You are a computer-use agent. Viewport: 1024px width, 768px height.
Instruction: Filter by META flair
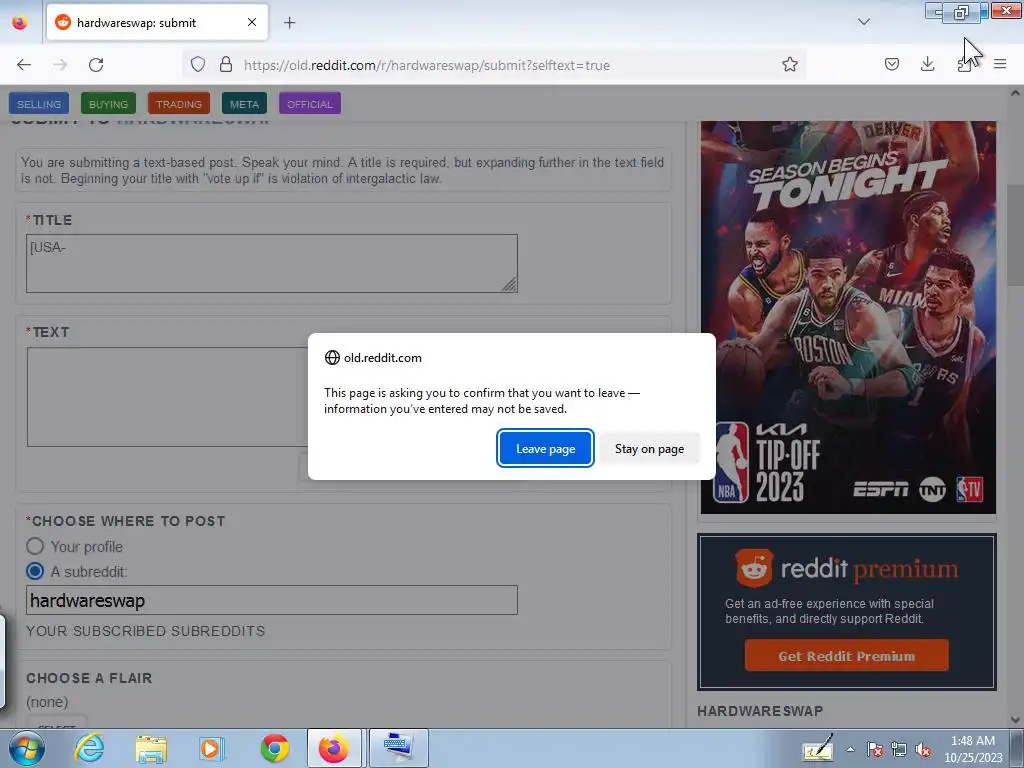point(244,104)
